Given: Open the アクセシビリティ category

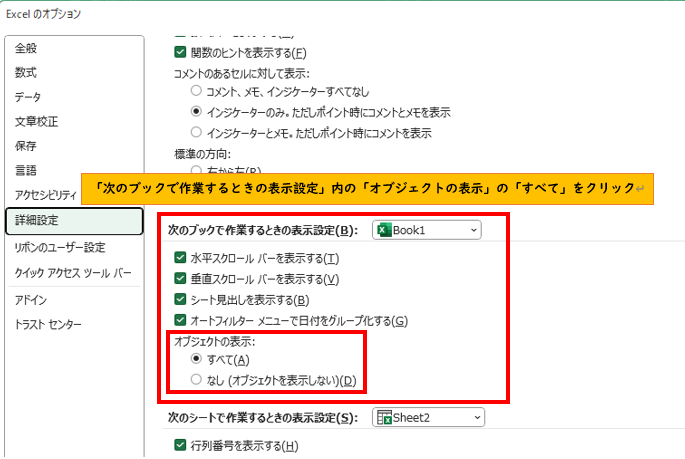Looking at the screenshot, I should coord(46,195).
